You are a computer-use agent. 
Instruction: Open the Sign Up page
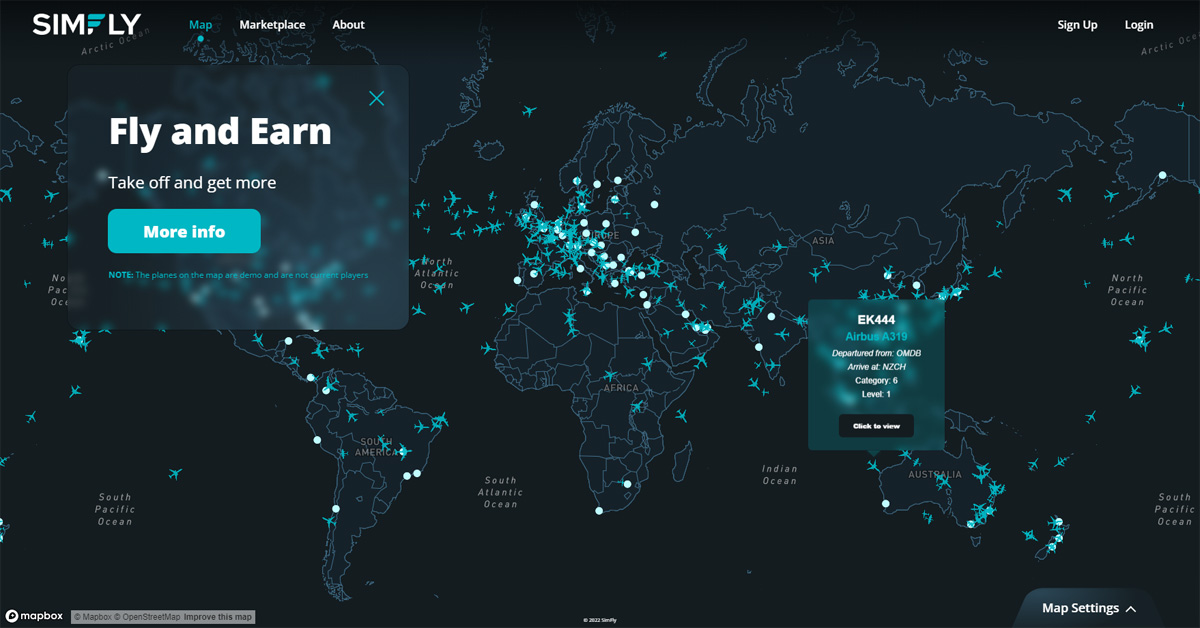click(x=1077, y=25)
